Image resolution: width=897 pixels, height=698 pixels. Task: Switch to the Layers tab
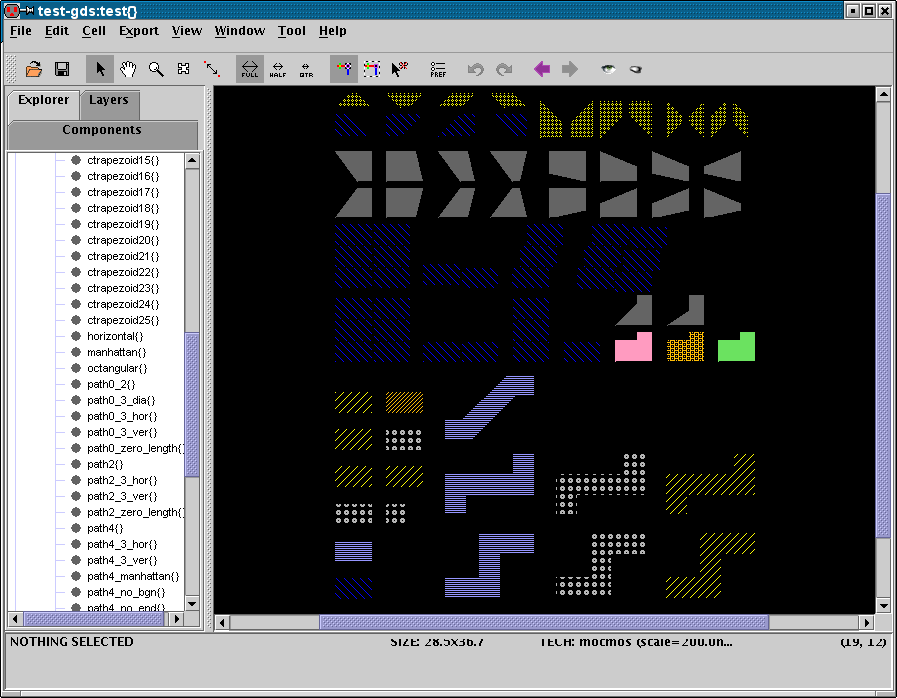click(109, 100)
